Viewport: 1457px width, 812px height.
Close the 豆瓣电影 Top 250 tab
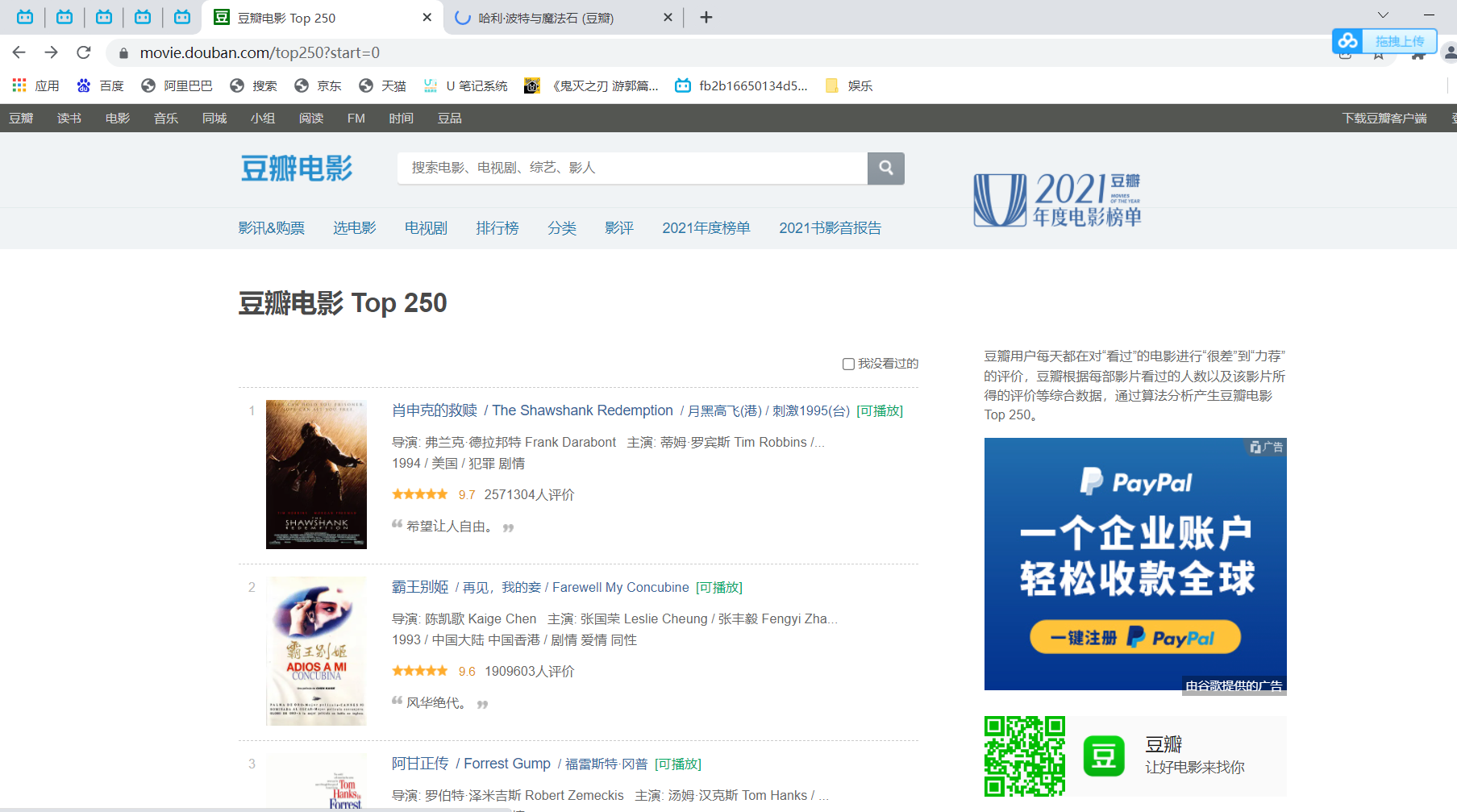point(427,17)
